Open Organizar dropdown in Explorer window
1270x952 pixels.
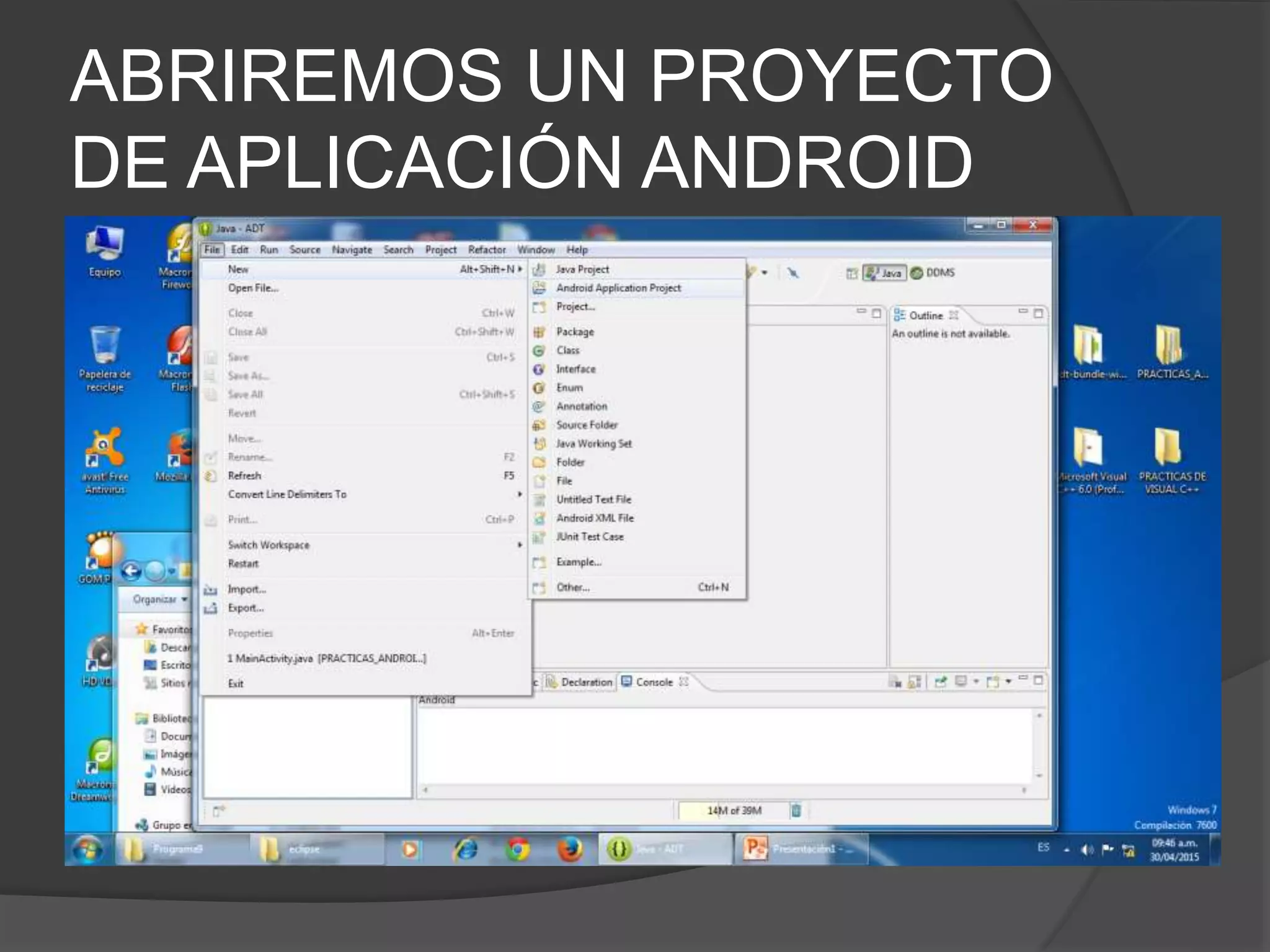(160, 599)
